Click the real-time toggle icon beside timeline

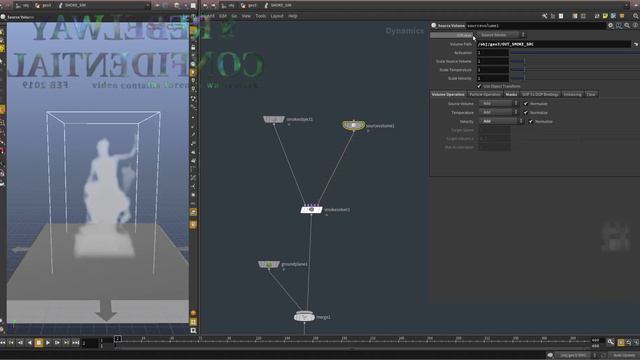click(621, 343)
